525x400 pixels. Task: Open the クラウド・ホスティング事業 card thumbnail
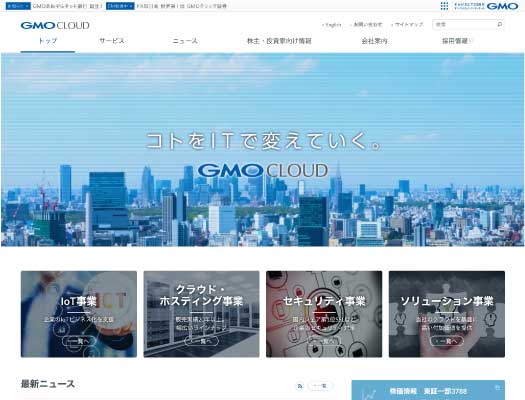[201, 314]
